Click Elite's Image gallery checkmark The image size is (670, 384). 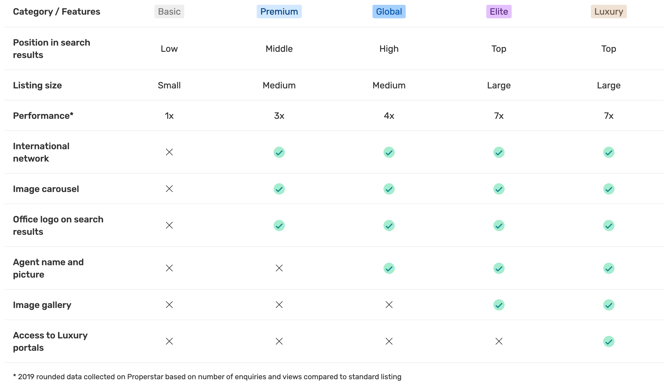pos(499,305)
